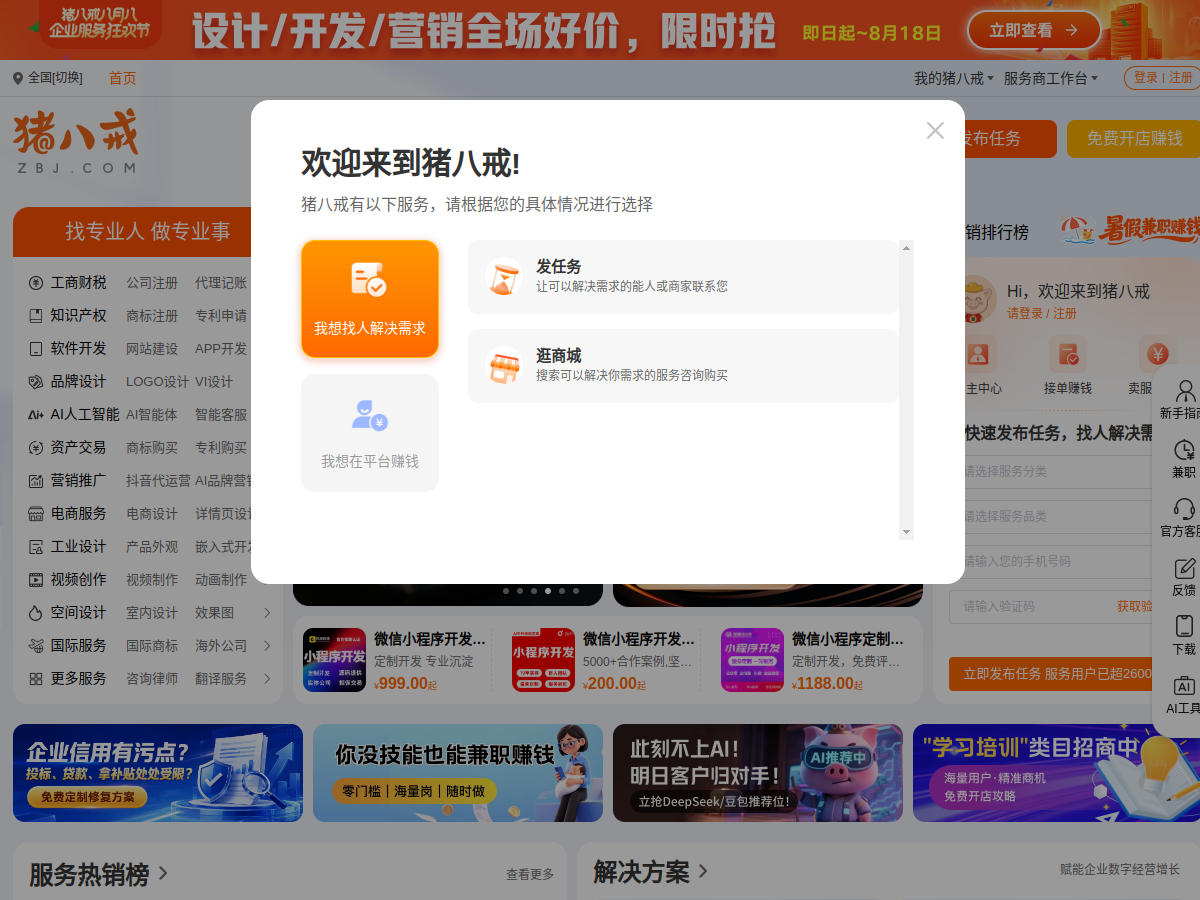1200x900 pixels.
Task: Open 微信小程序定制 ¥1188.00 product thumbnail
Action: 753,660
